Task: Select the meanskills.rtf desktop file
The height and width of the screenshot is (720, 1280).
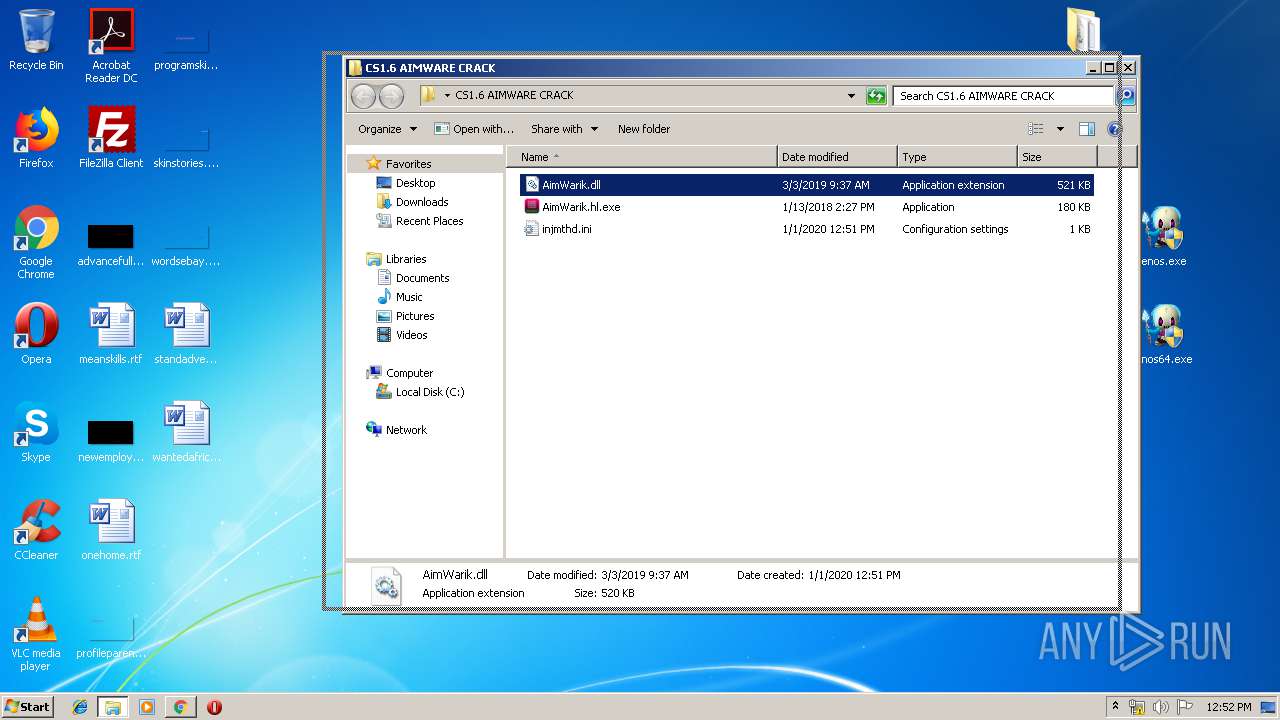Action: click(x=111, y=334)
